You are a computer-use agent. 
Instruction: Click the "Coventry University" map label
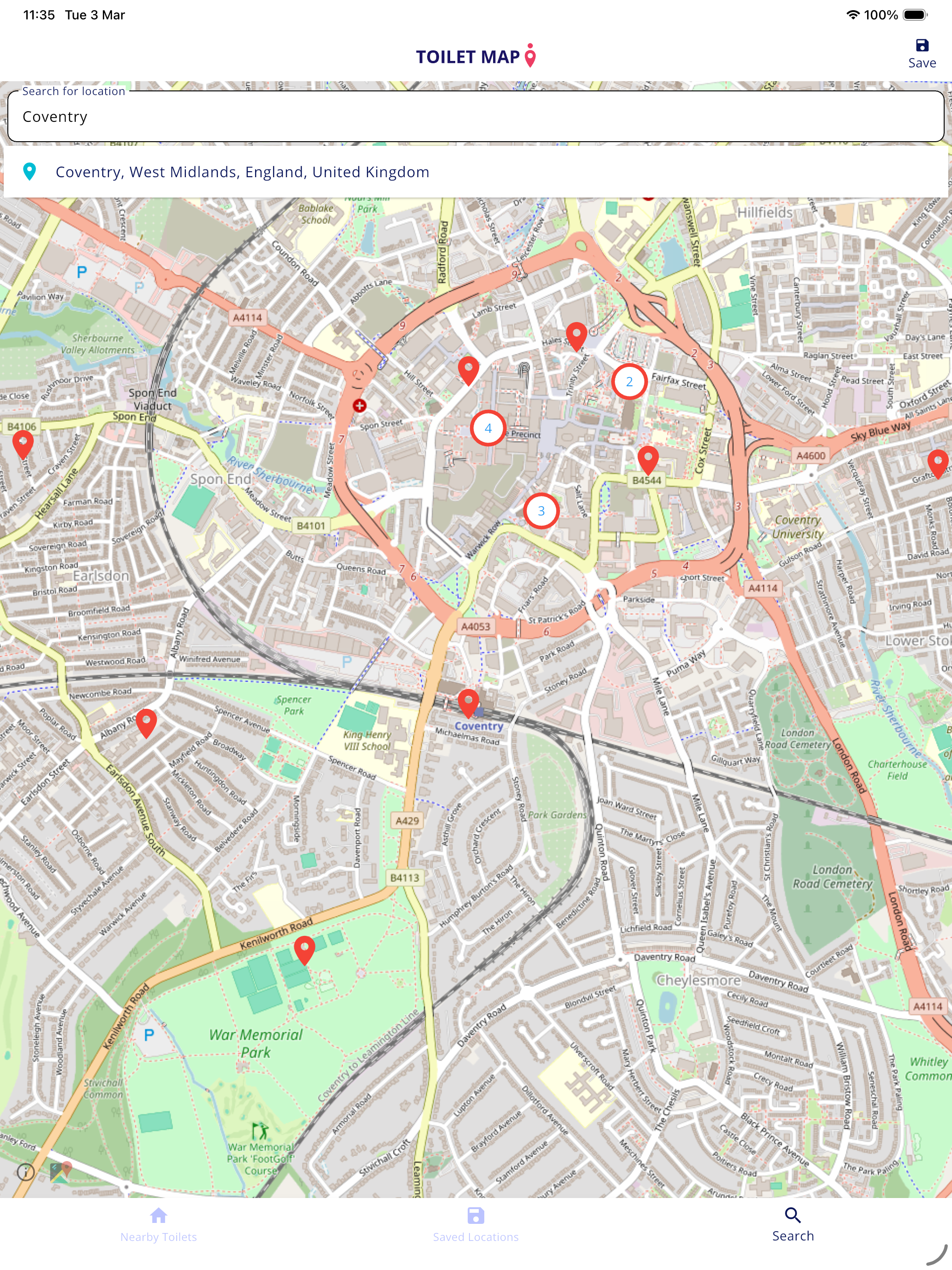click(797, 527)
